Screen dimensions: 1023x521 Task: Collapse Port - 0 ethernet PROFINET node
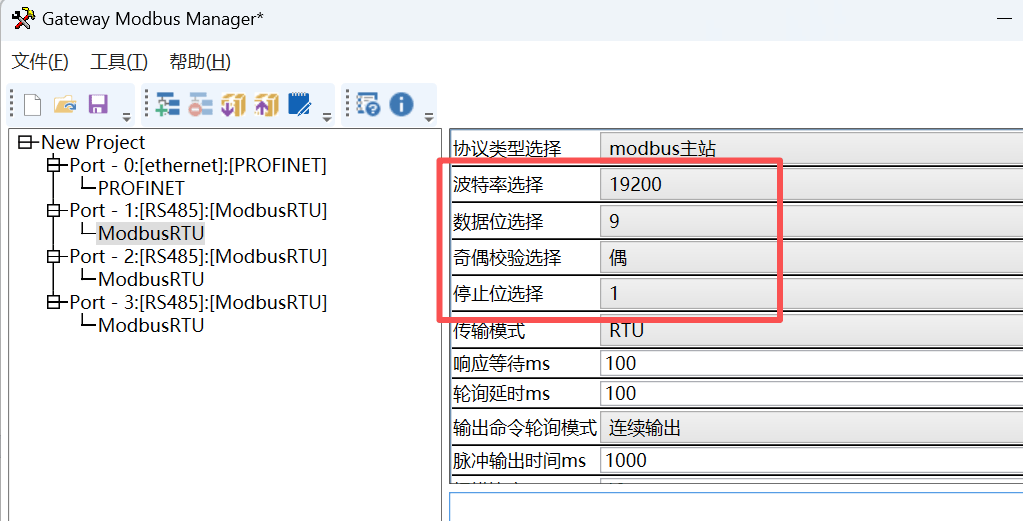(x=53, y=165)
